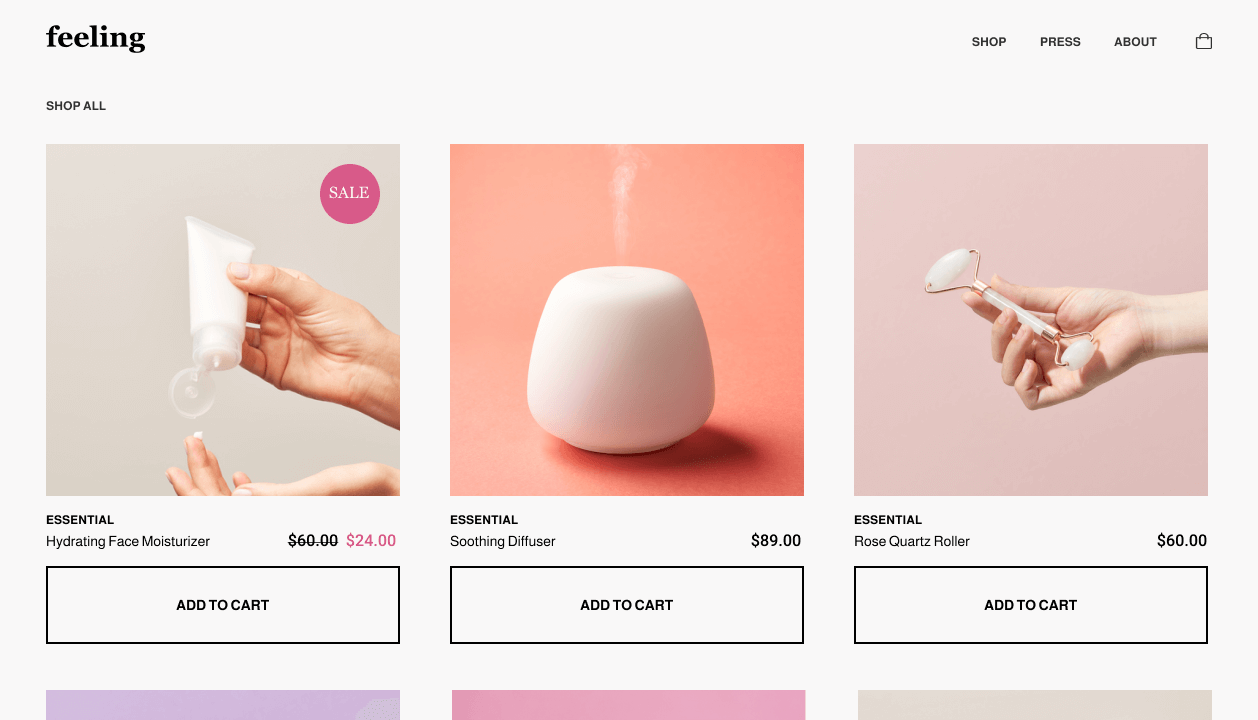Open the shopping bag cart icon
The image size is (1258, 720).
(x=1204, y=41)
